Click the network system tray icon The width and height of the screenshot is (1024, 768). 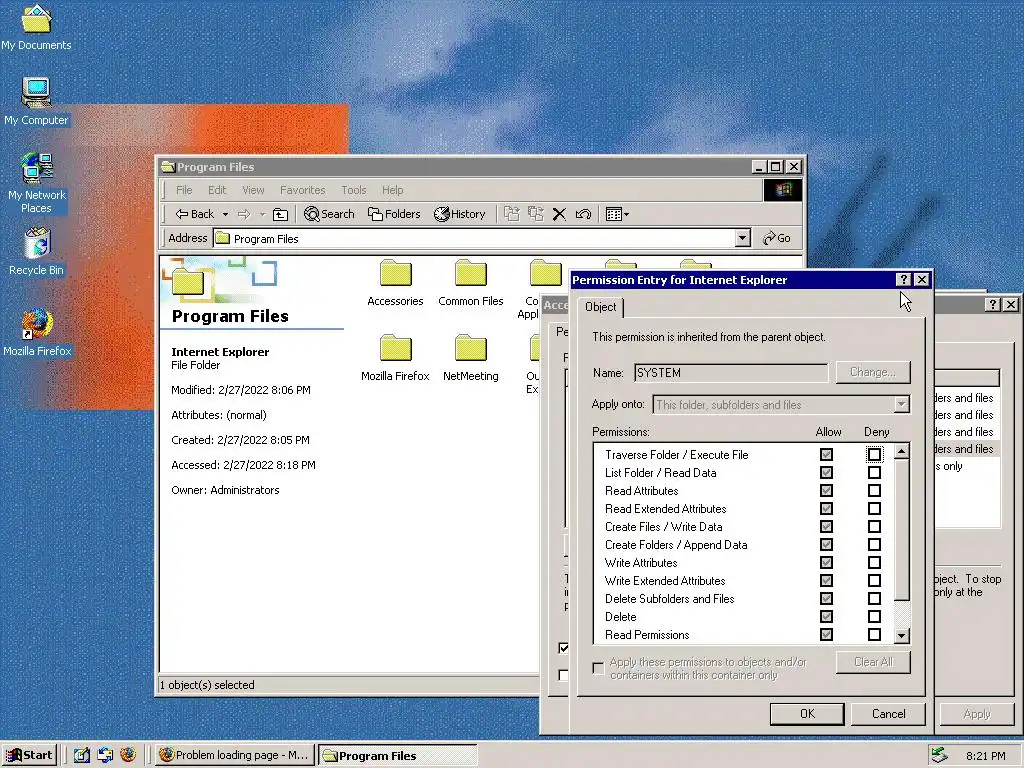[940, 755]
